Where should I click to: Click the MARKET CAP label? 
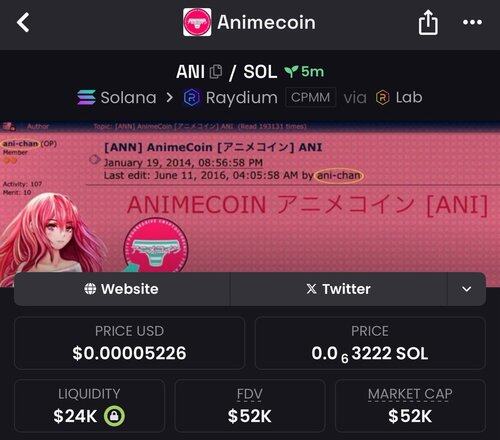click(410, 394)
